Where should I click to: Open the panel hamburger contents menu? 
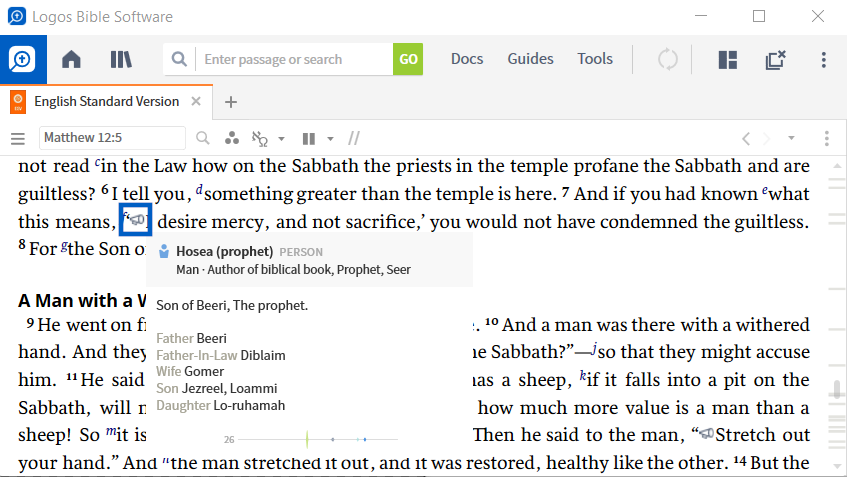tap(18, 139)
